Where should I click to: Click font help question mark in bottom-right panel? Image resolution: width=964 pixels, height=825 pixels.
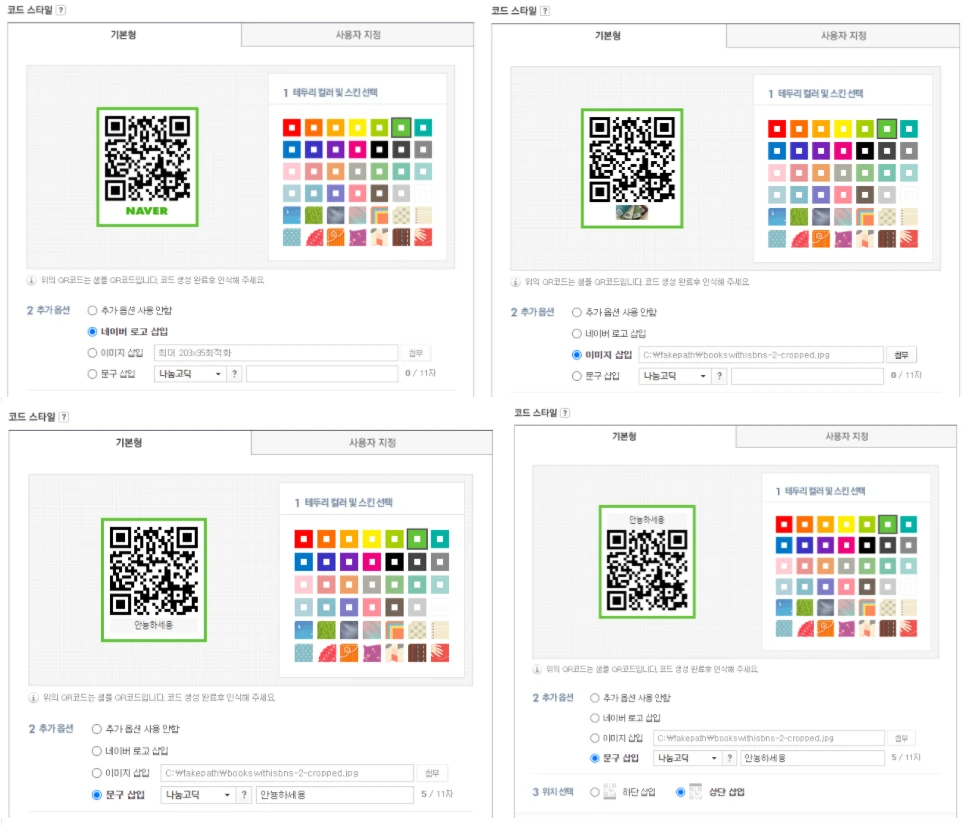(x=729, y=757)
